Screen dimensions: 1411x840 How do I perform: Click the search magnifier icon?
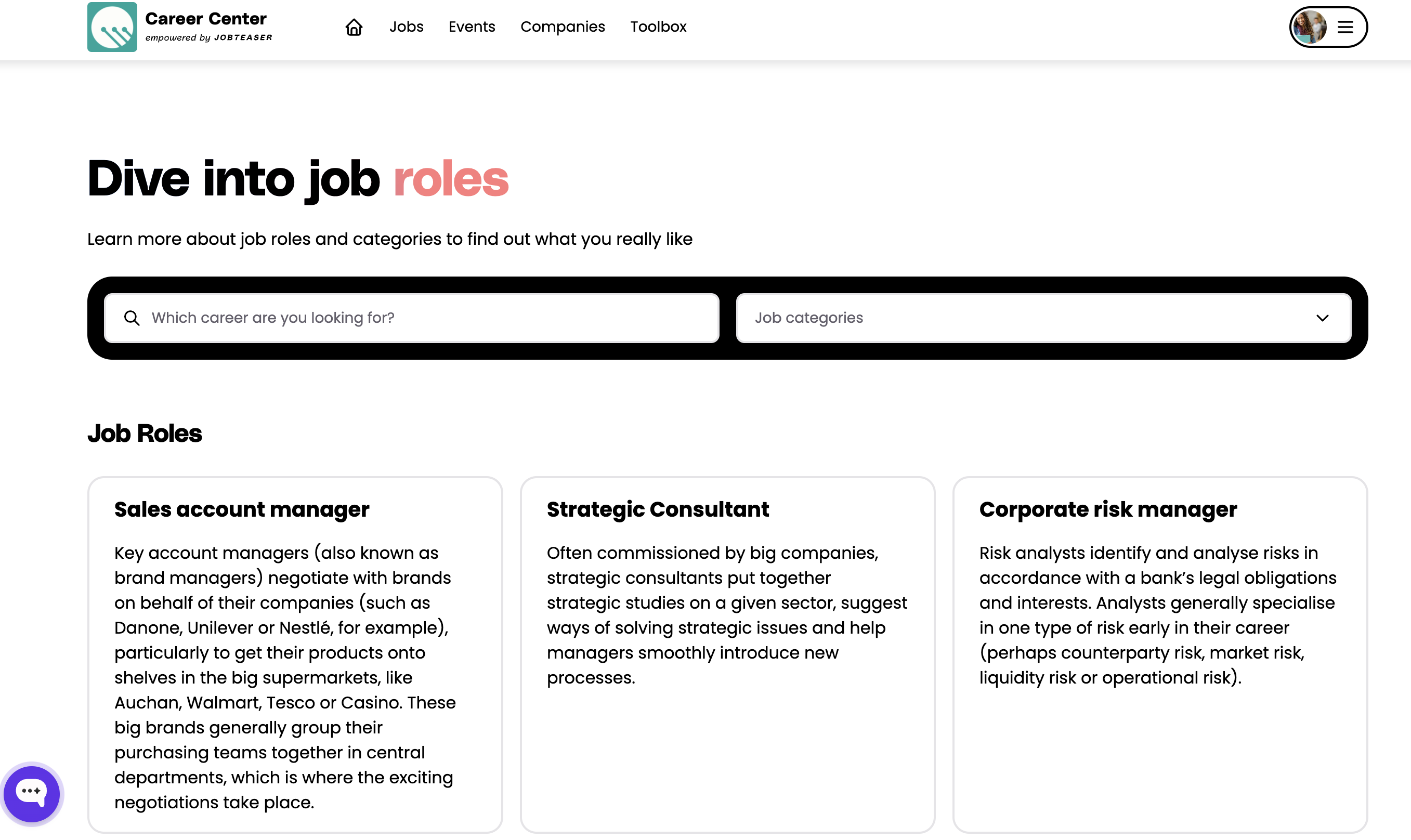point(132,318)
